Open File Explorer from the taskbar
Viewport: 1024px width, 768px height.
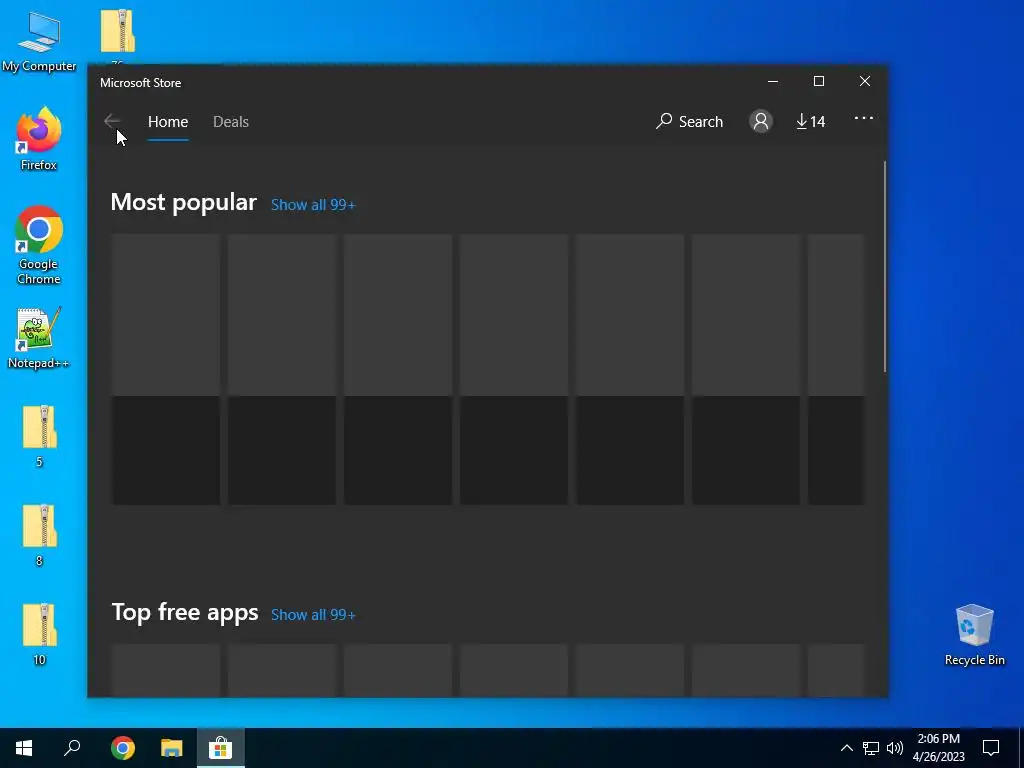[172, 748]
